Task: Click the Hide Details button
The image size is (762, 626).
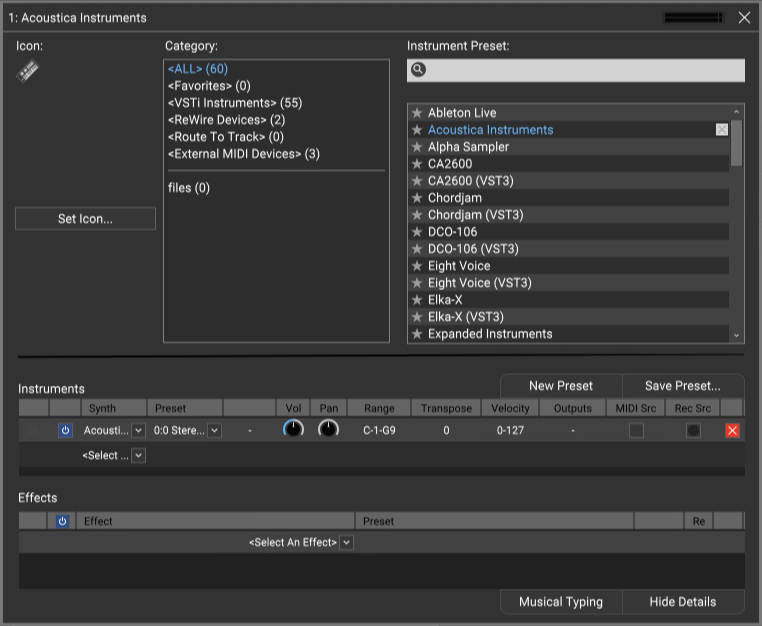Action: point(683,602)
